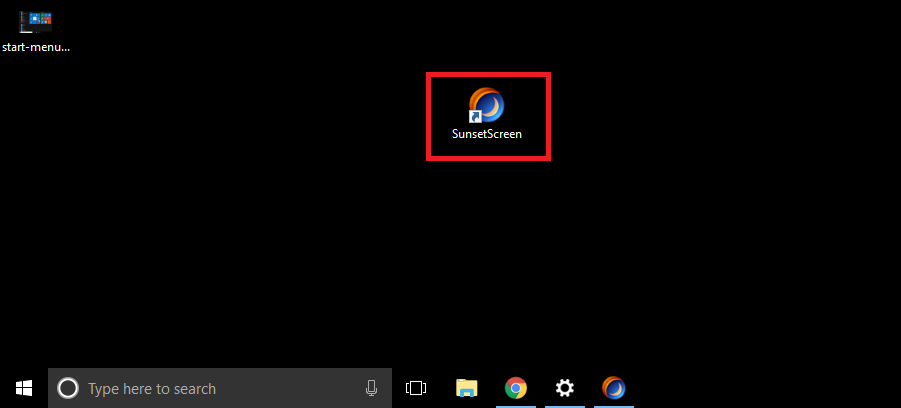Click the shortcut arrow overlay on SunsetScreen
The width and height of the screenshot is (901, 408).
tap(475, 116)
